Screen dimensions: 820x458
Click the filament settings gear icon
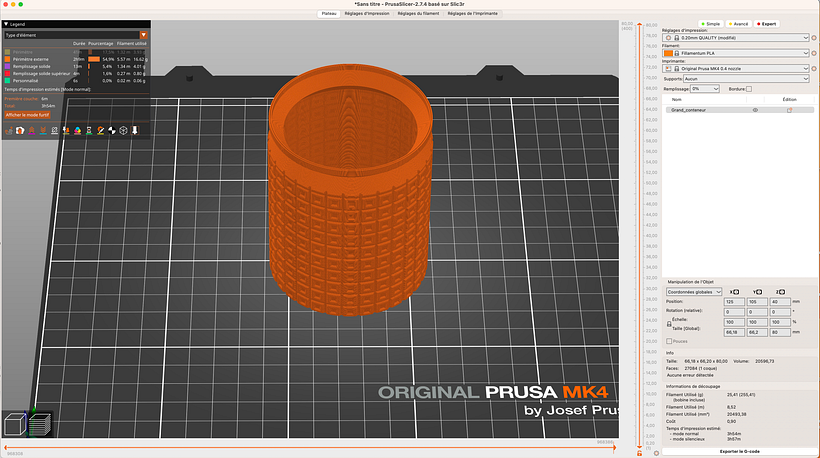tap(812, 52)
